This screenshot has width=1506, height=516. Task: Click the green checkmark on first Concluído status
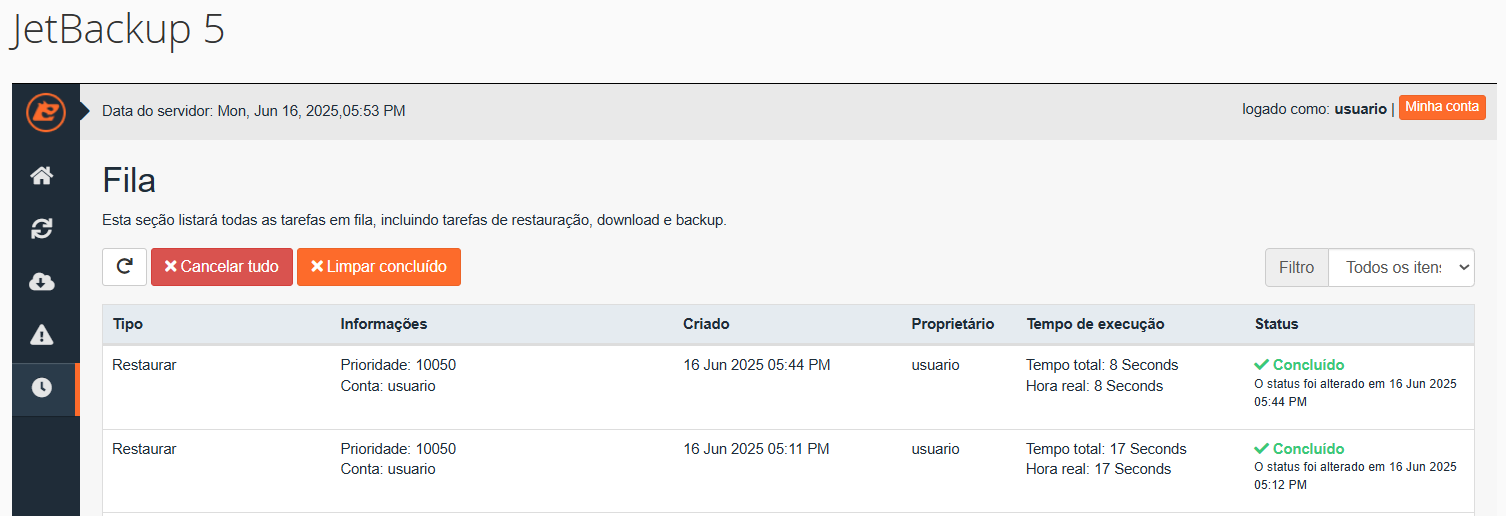coord(1261,365)
